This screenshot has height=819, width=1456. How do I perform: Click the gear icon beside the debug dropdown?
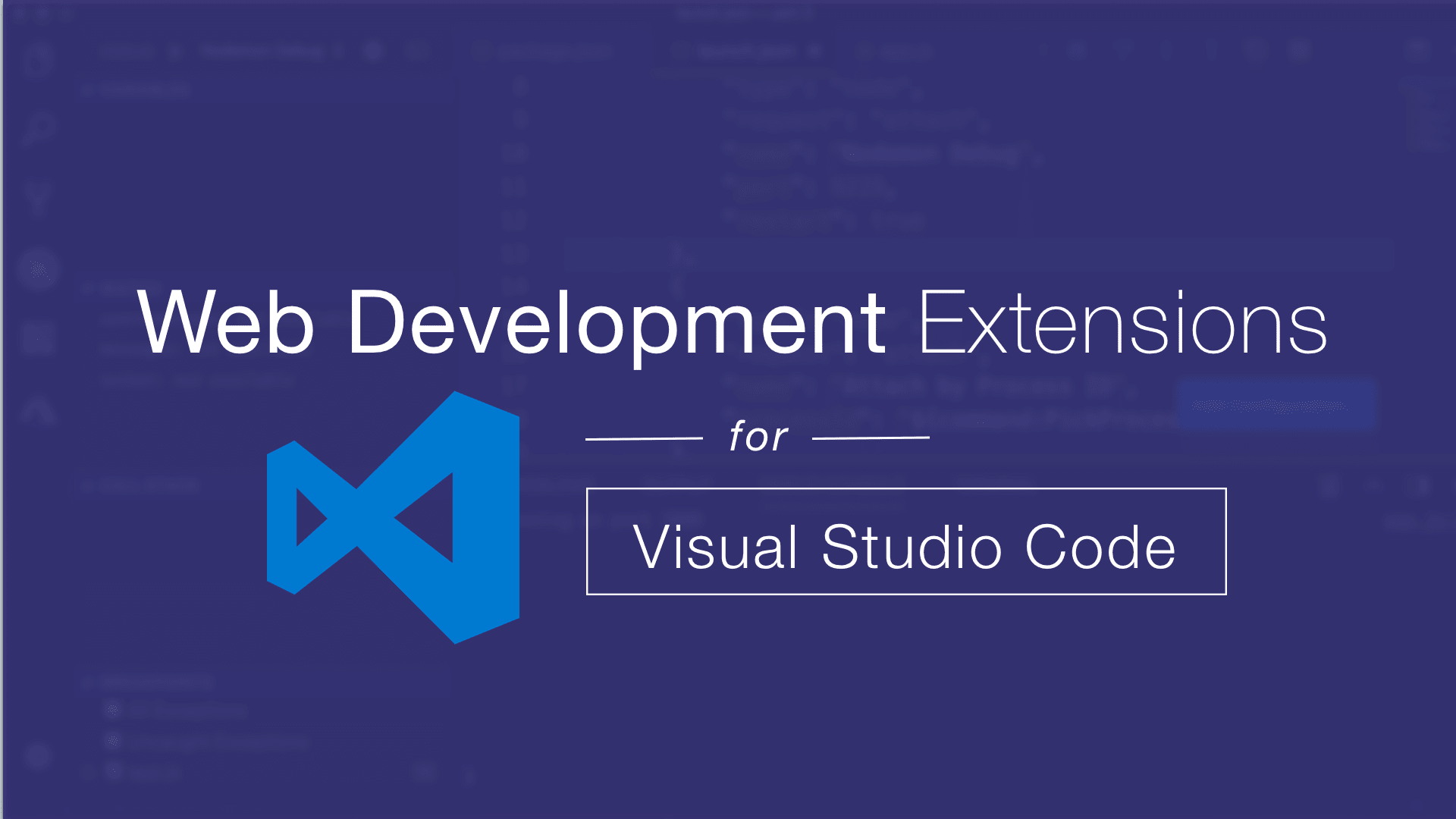click(373, 51)
